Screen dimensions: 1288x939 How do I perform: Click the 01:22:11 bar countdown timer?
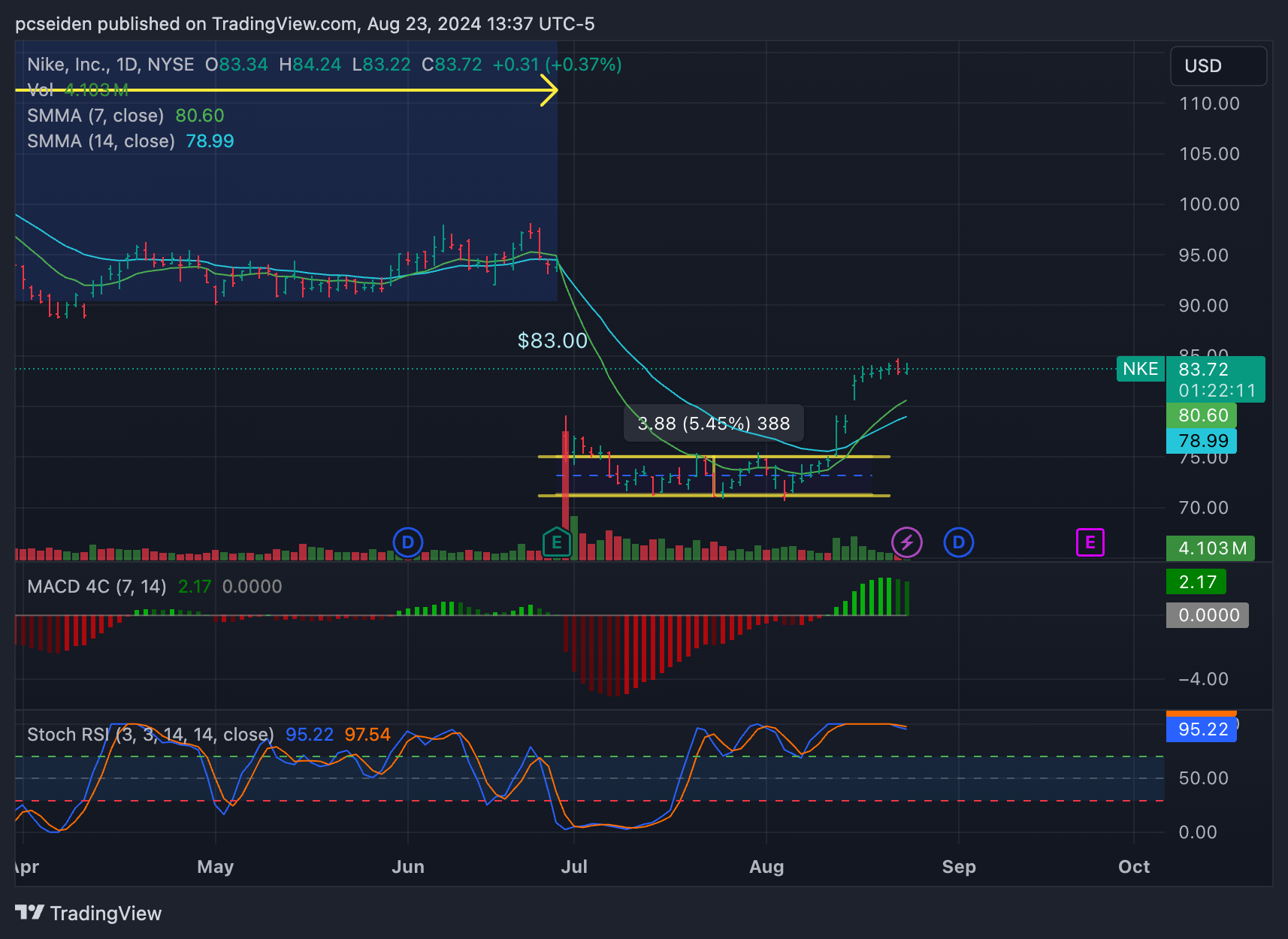pyautogui.click(x=1217, y=391)
